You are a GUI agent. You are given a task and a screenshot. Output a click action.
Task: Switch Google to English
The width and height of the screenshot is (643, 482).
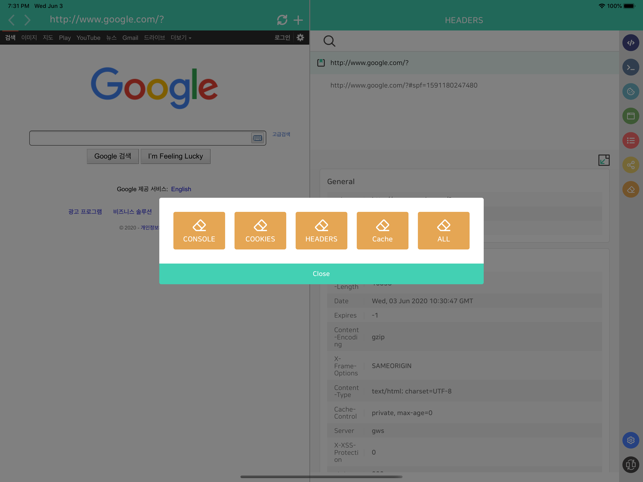[x=181, y=189]
